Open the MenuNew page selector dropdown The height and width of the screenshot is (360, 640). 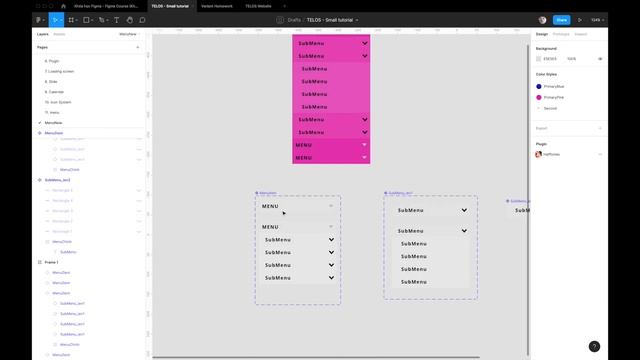point(129,34)
